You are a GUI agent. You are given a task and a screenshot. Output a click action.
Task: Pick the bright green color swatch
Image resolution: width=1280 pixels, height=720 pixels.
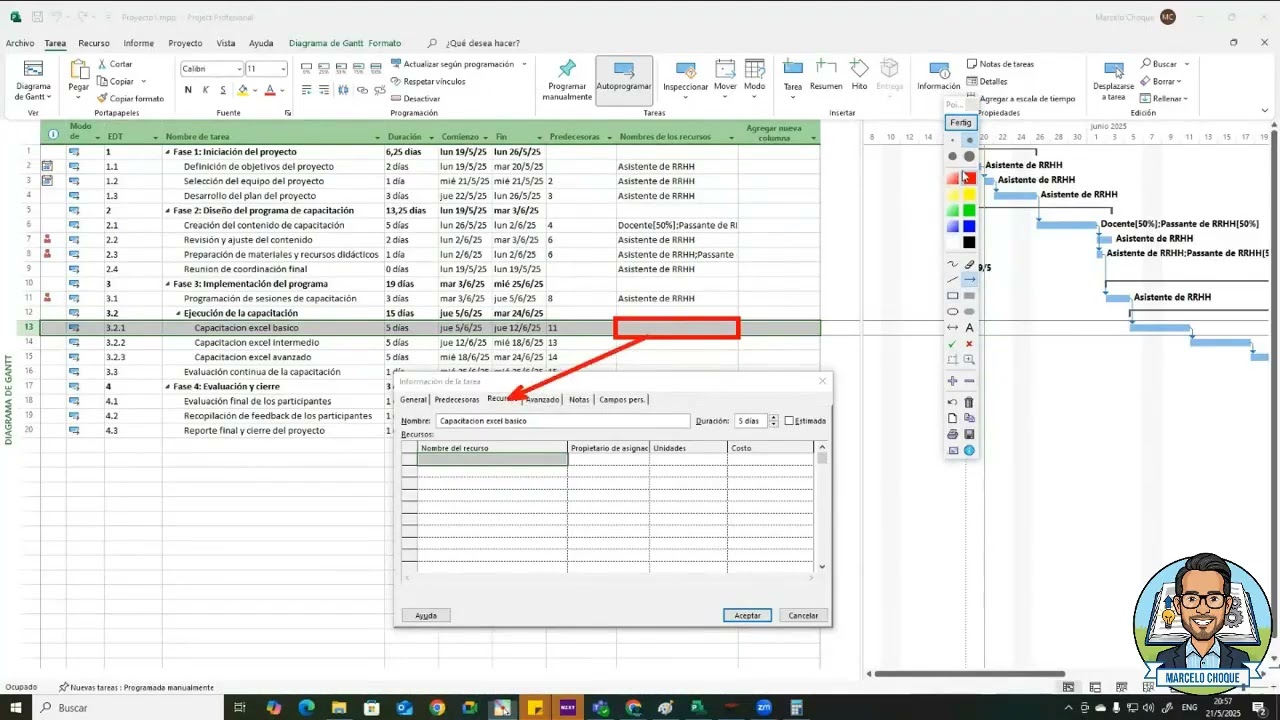(x=969, y=210)
